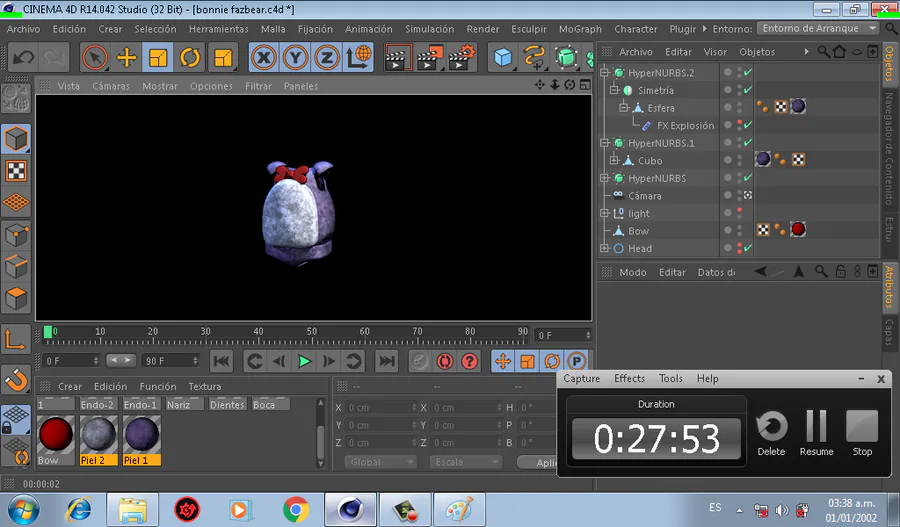Toggle X axis lock

[x=264, y=57]
